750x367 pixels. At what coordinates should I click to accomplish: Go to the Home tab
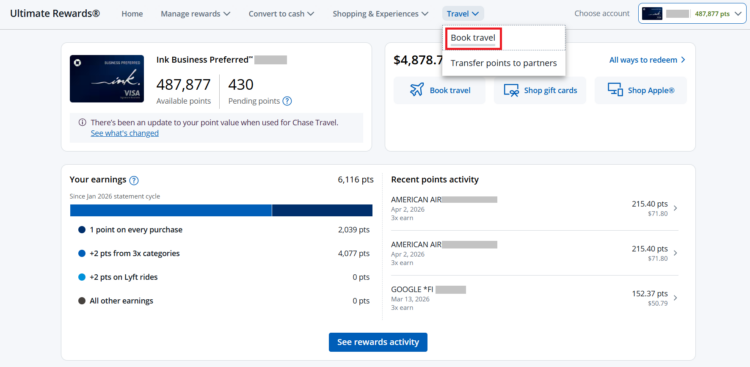[132, 14]
